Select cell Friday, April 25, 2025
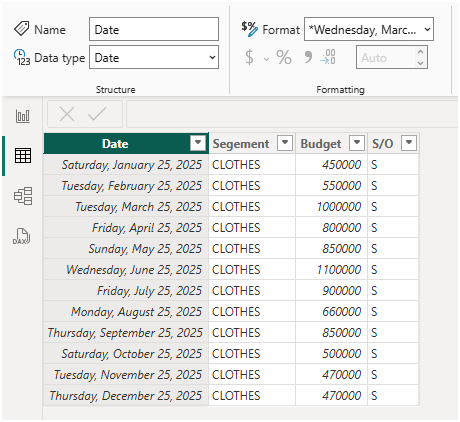 pos(126,228)
